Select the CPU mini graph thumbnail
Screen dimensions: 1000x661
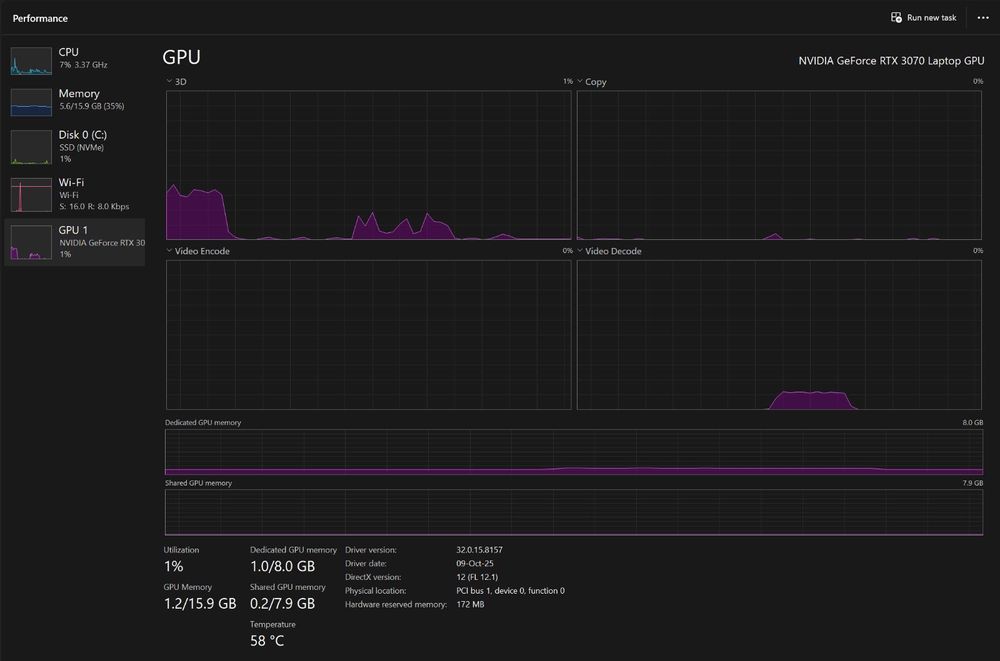pos(31,61)
